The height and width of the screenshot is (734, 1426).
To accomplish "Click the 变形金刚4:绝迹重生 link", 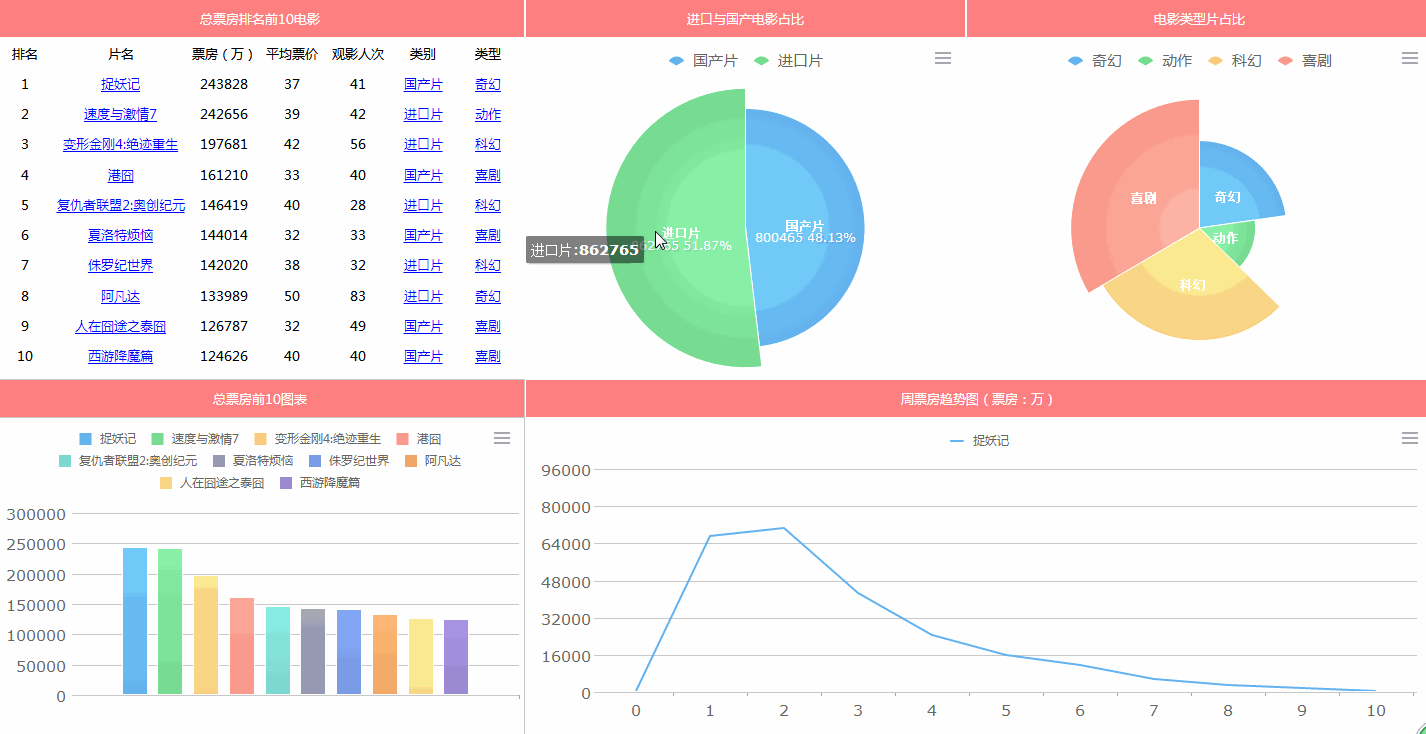I will pos(120,144).
